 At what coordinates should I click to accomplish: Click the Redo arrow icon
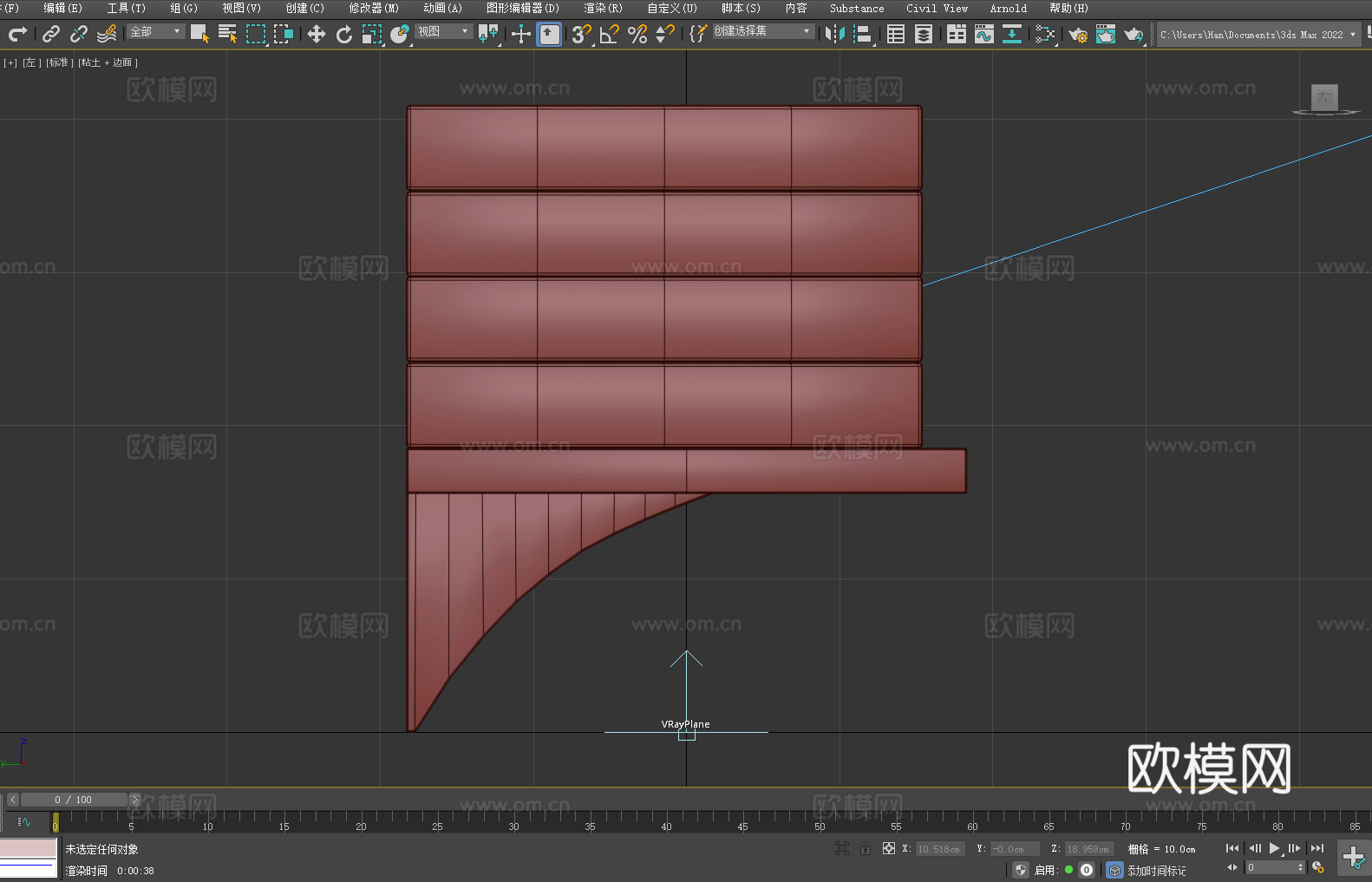point(17,34)
